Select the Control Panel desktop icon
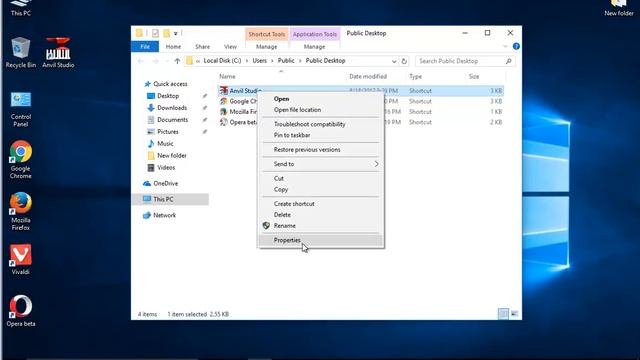The image size is (640, 360). pos(20,109)
